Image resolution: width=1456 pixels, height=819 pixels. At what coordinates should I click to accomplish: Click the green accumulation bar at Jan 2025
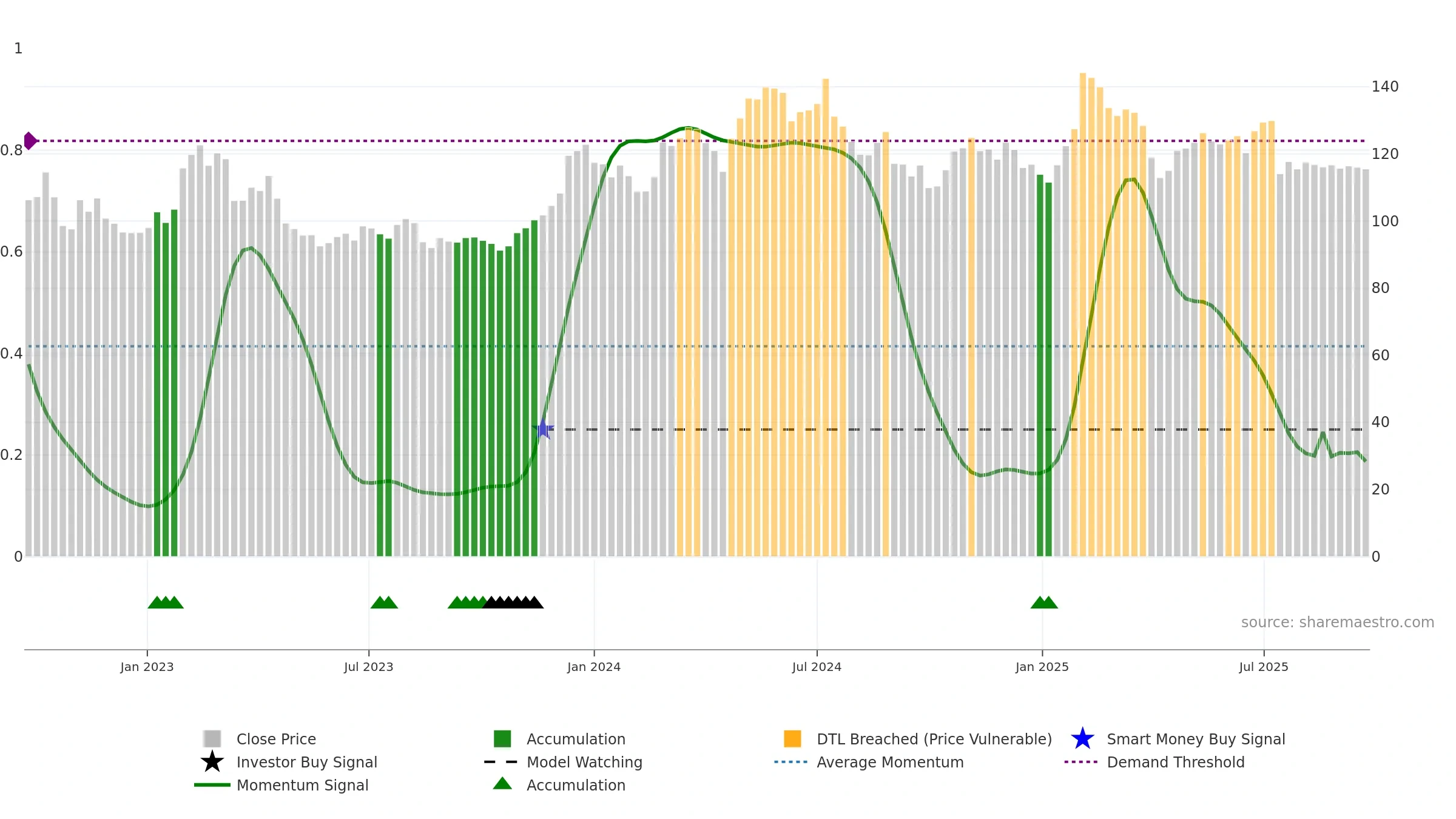[x=1044, y=366]
